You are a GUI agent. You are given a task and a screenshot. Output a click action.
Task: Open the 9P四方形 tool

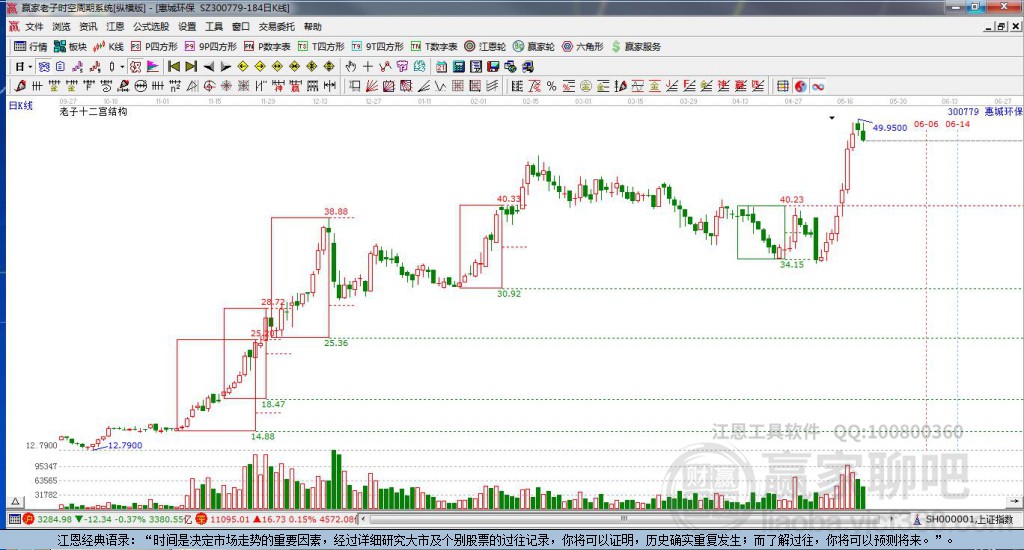pyautogui.click(x=210, y=46)
